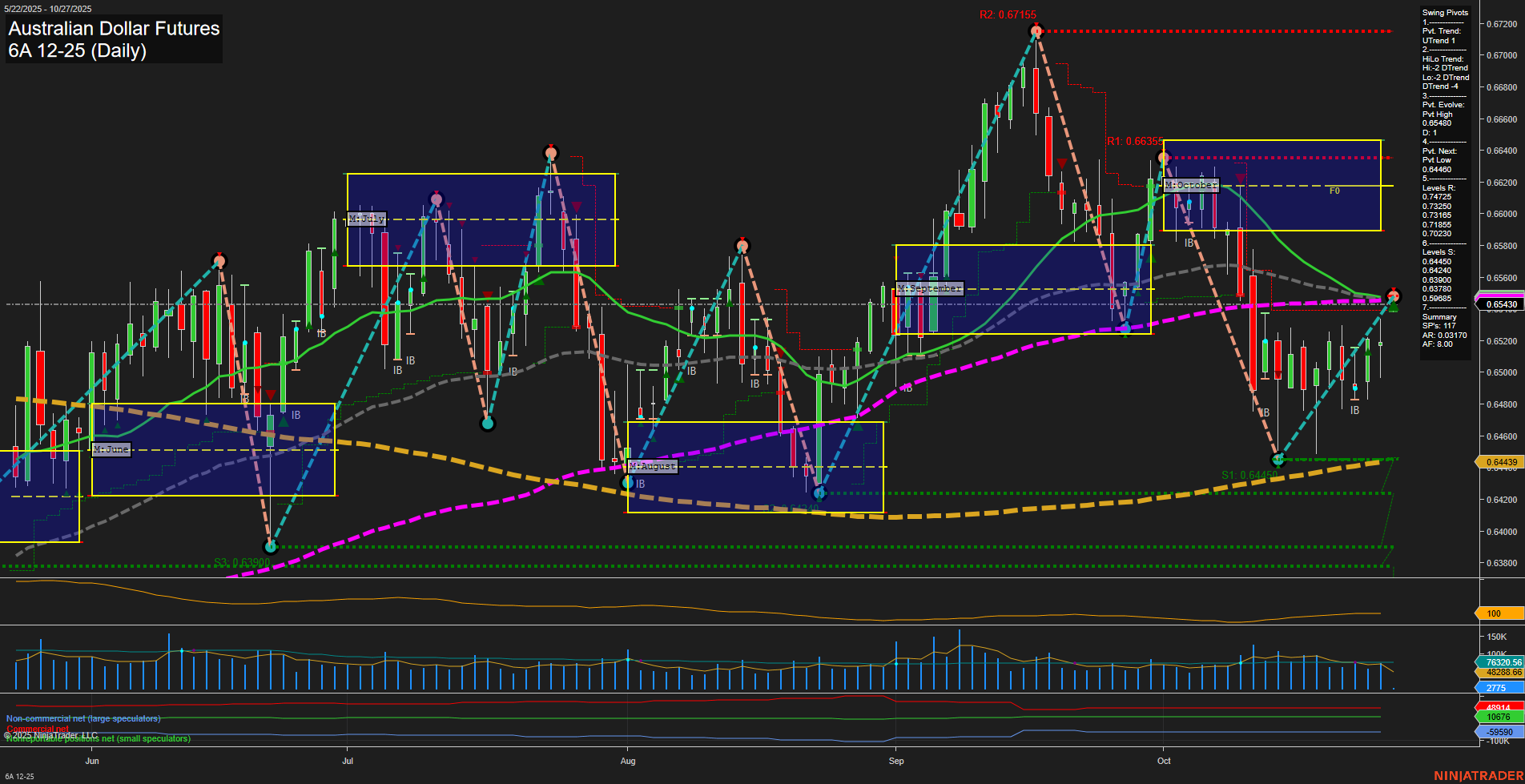Select the M:October month label box
The height and width of the screenshot is (784, 1525).
click(x=1190, y=186)
